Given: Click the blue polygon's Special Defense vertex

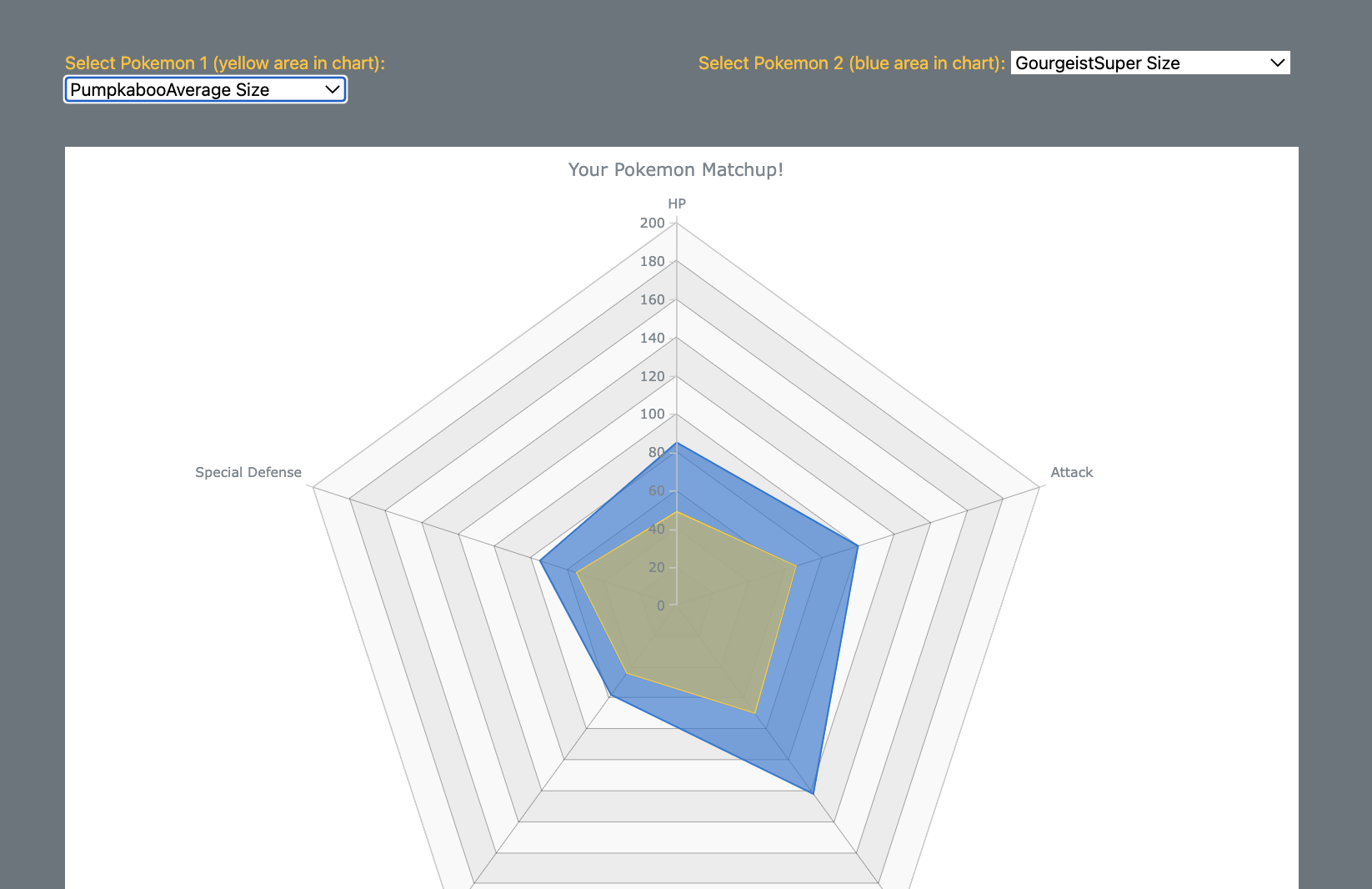Looking at the screenshot, I should [540, 561].
